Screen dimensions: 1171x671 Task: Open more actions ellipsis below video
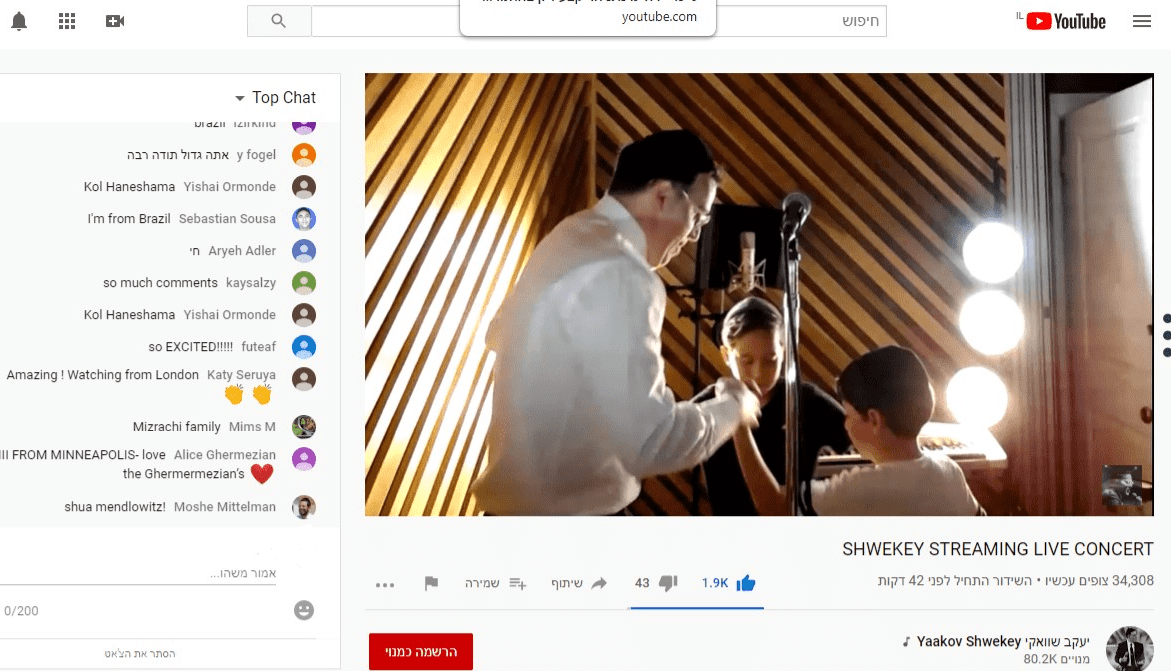pyautogui.click(x=385, y=585)
